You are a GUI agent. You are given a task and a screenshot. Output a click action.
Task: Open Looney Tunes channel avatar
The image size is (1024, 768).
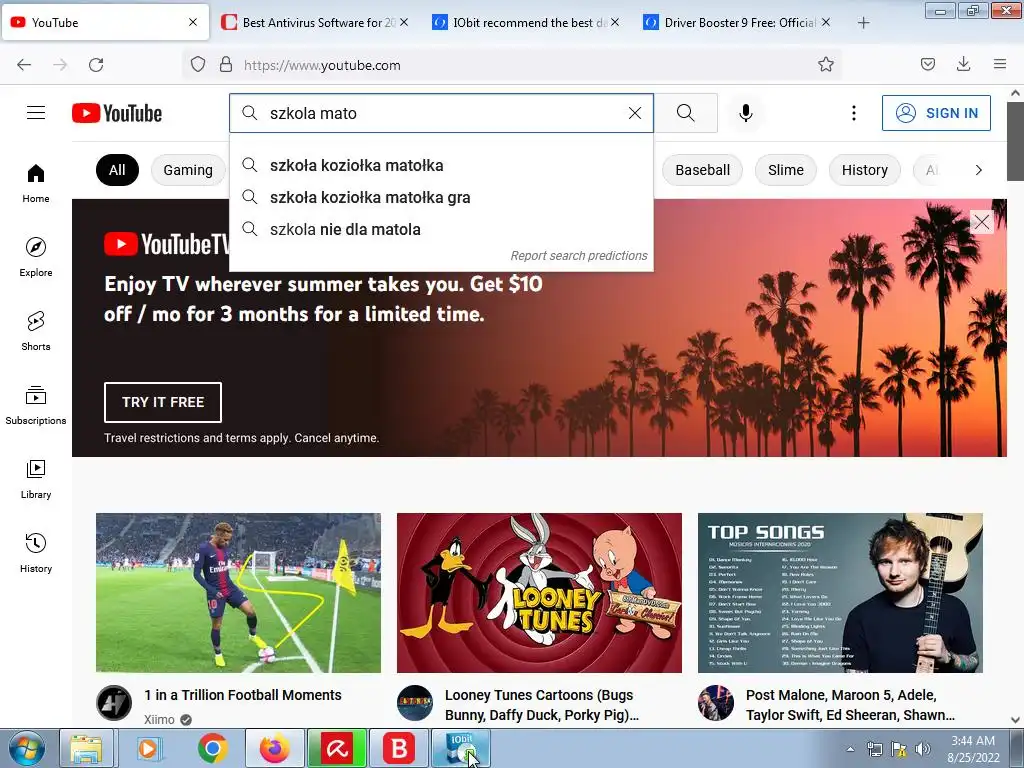(x=415, y=703)
